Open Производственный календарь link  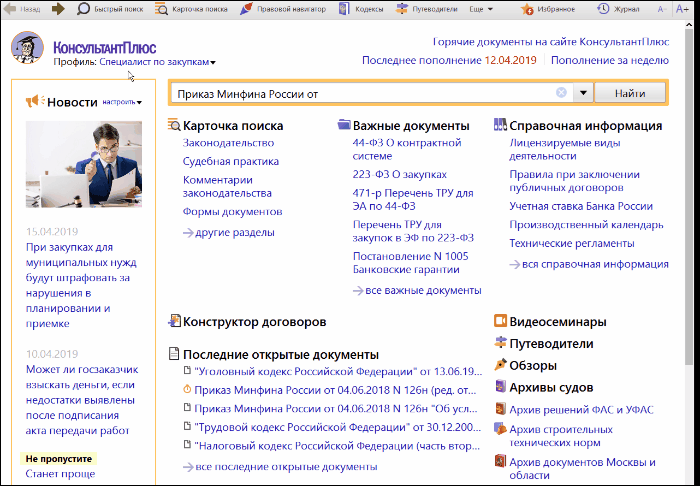coord(586,225)
